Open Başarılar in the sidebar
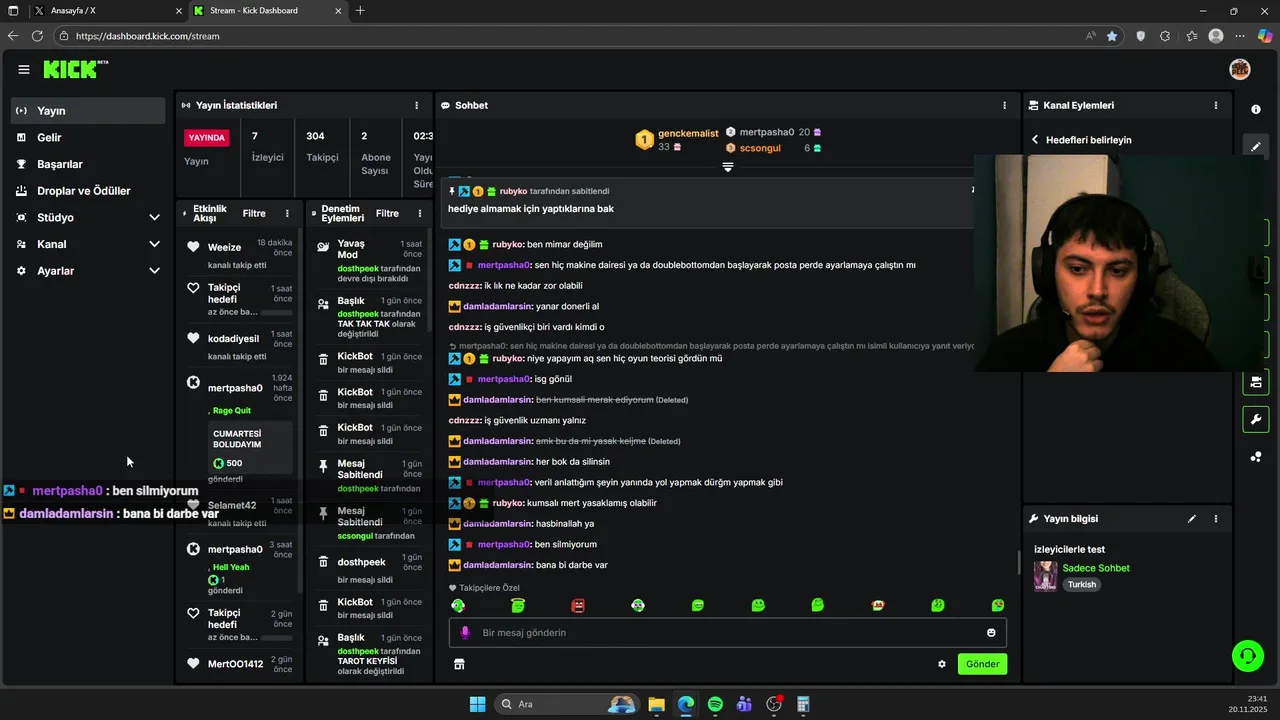The height and width of the screenshot is (720, 1280). pyautogui.click(x=88, y=164)
